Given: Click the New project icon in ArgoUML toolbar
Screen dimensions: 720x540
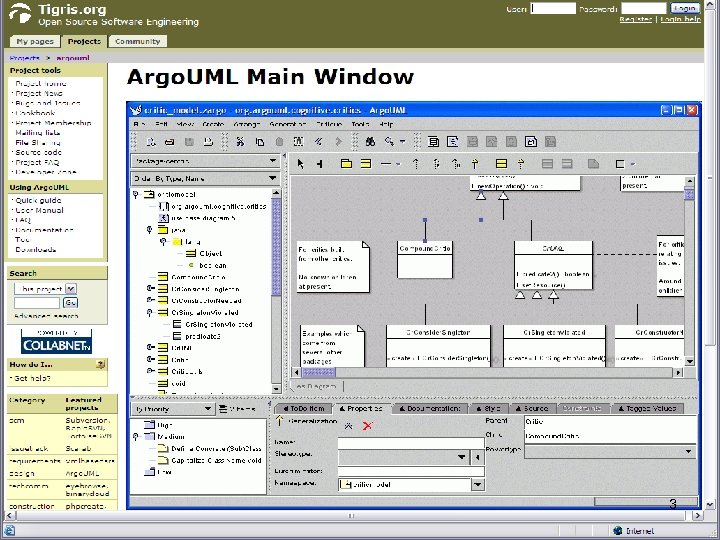Looking at the screenshot, I should point(151,142).
